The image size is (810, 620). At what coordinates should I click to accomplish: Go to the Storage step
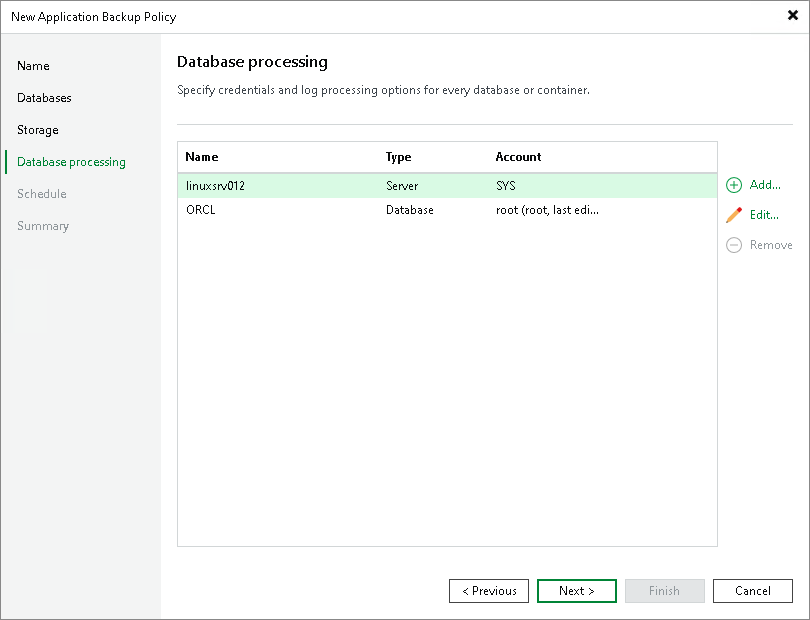click(37, 130)
